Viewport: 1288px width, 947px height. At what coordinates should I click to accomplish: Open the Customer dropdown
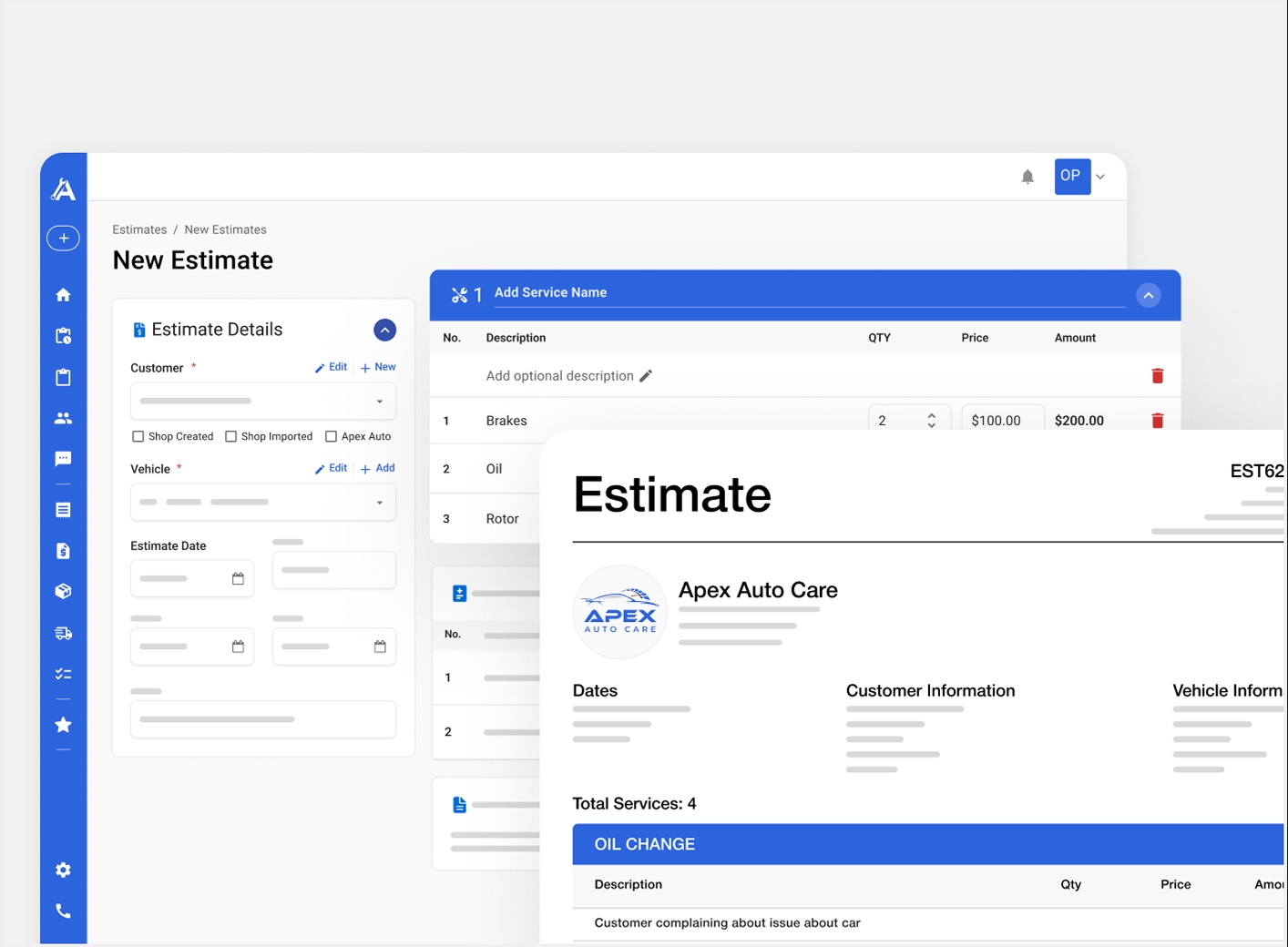[263, 401]
